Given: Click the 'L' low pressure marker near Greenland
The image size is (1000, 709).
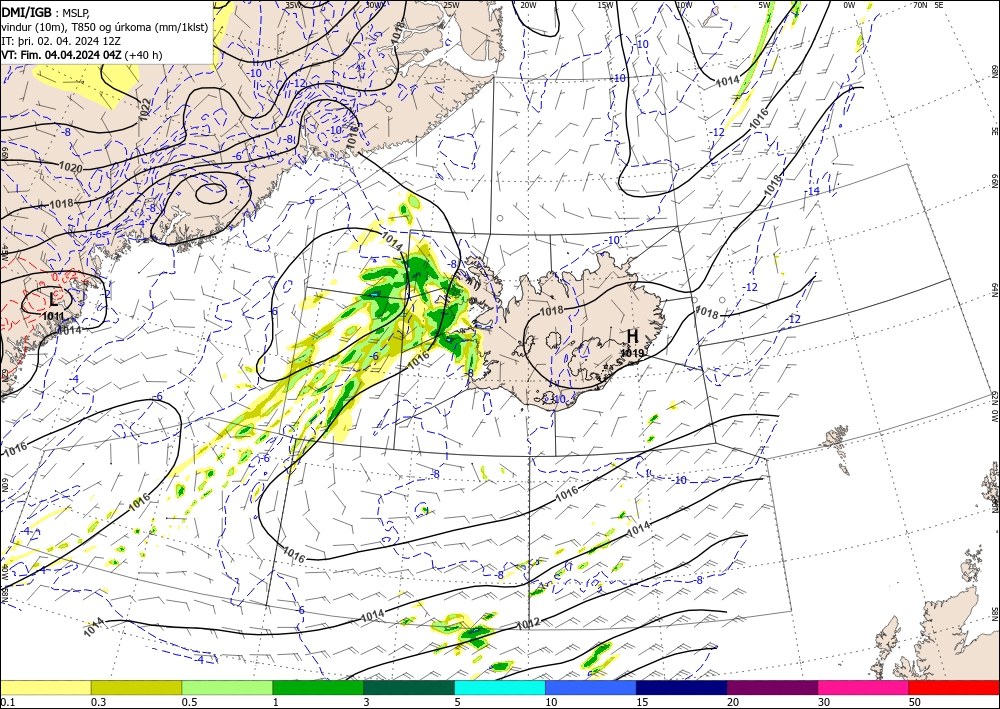Looking at the screenshot, I should (x=54, y=298).
